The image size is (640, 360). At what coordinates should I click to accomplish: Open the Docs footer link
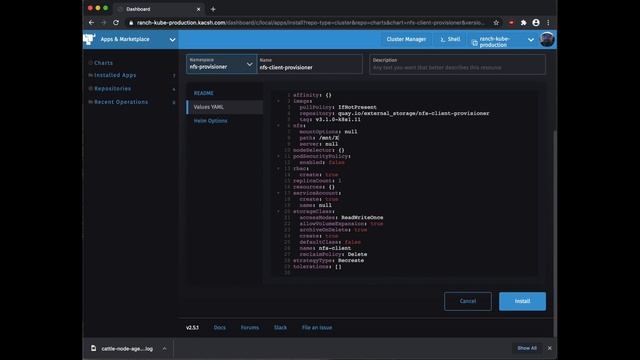pos(220,327)
